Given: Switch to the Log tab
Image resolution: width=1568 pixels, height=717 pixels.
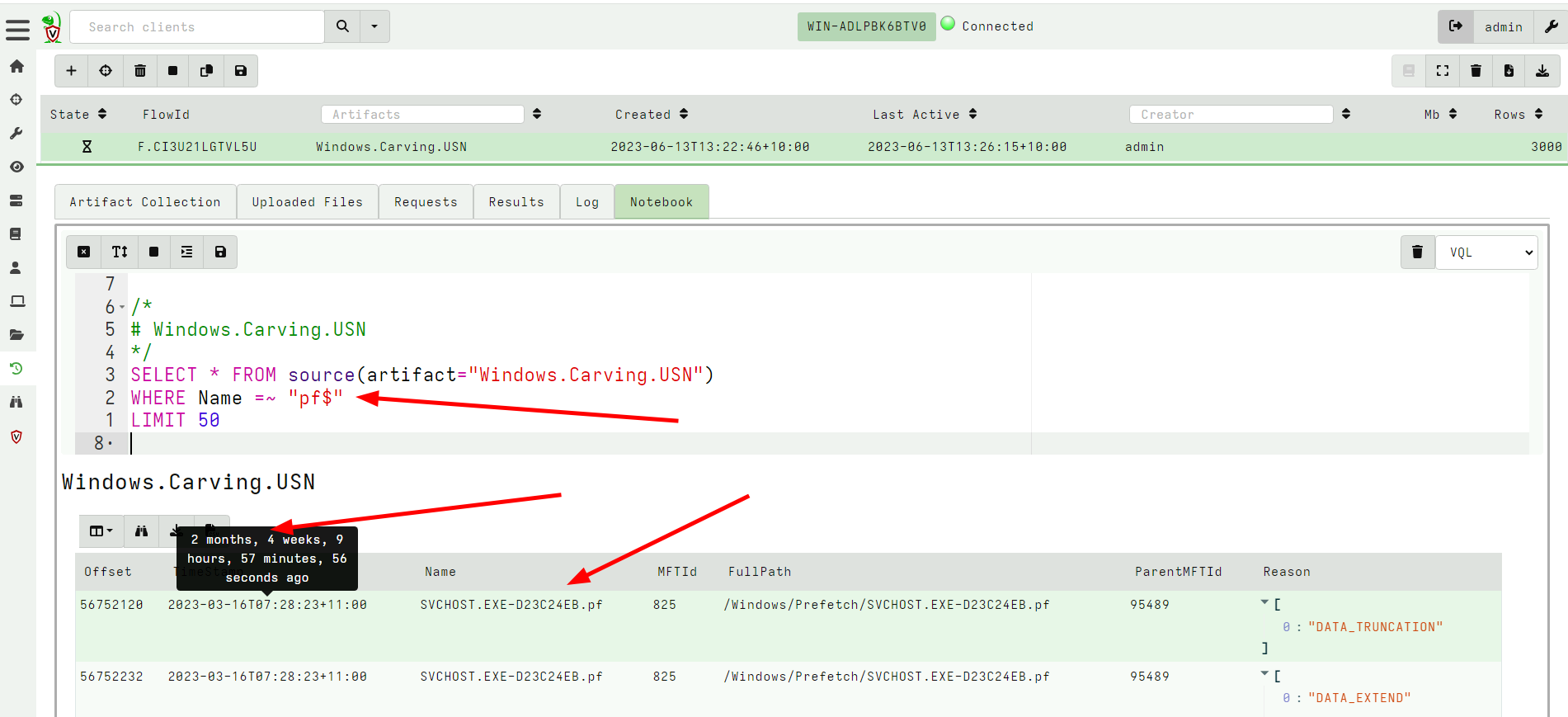Looking at the screenshot, I should tap(587, 202).
